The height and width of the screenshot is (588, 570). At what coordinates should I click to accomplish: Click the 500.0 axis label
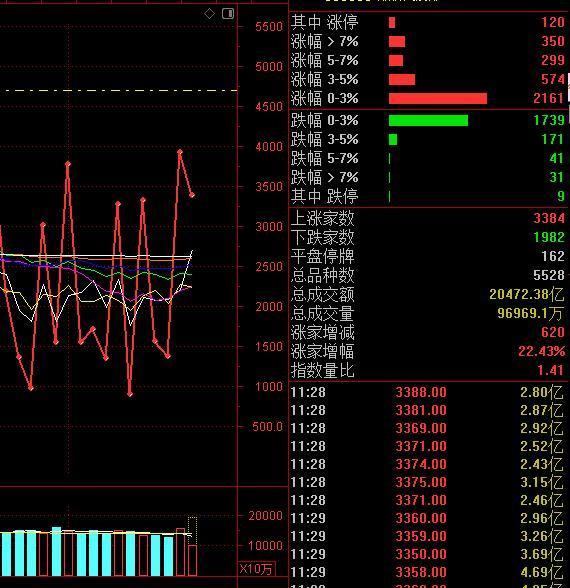(267, 426)
